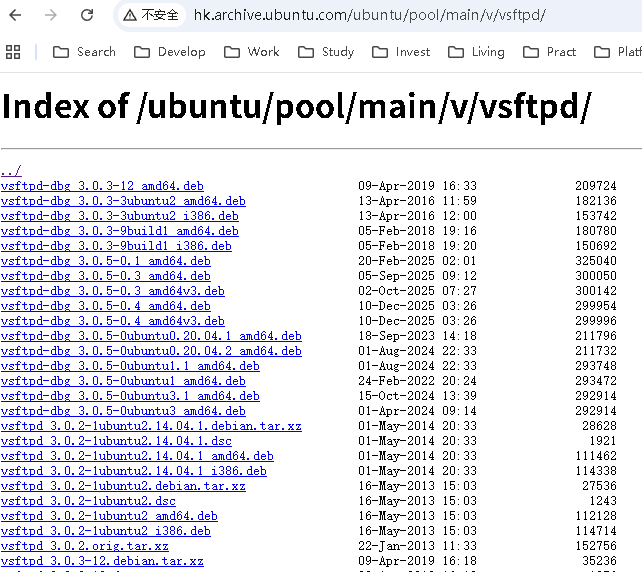The width and height of the screenshot is (642, 572).
Task: Download vsftpd-dbg_3.0.5-0.3_amd64v3.deb
Action: 113,291
